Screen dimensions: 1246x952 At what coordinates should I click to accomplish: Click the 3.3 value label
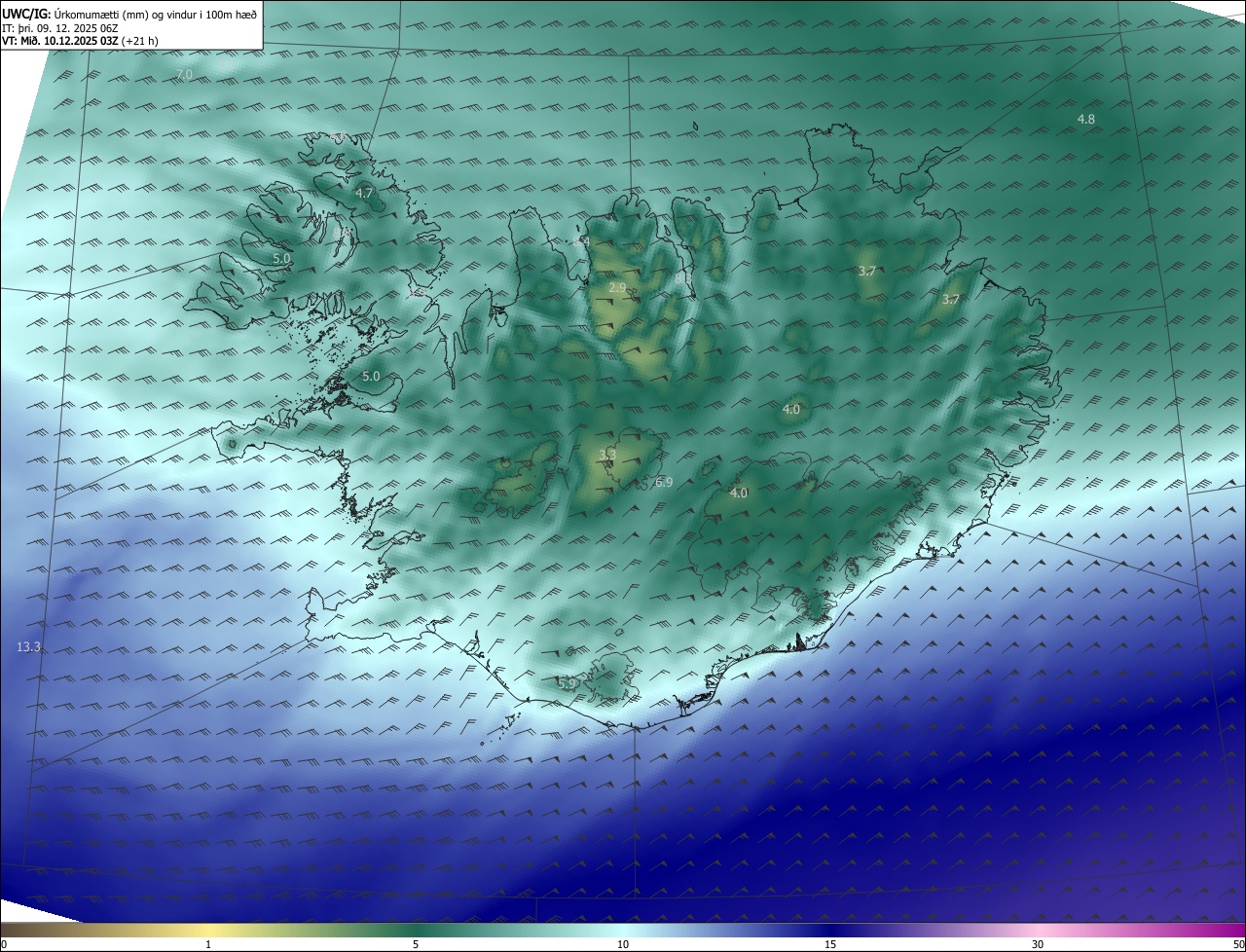coord(606,455)
